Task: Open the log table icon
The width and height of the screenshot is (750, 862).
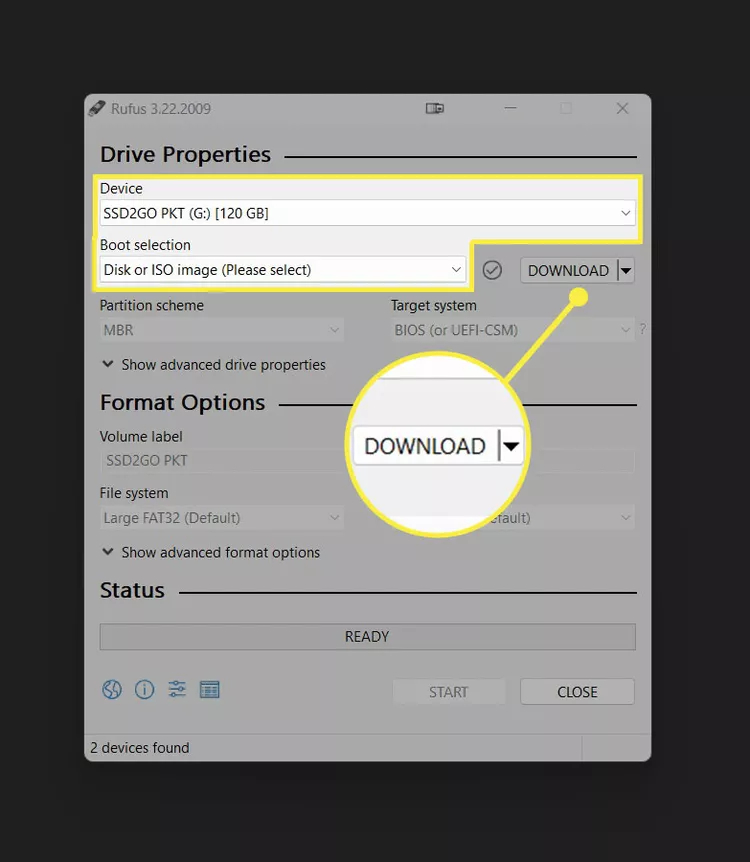Action: click(209, 689)
